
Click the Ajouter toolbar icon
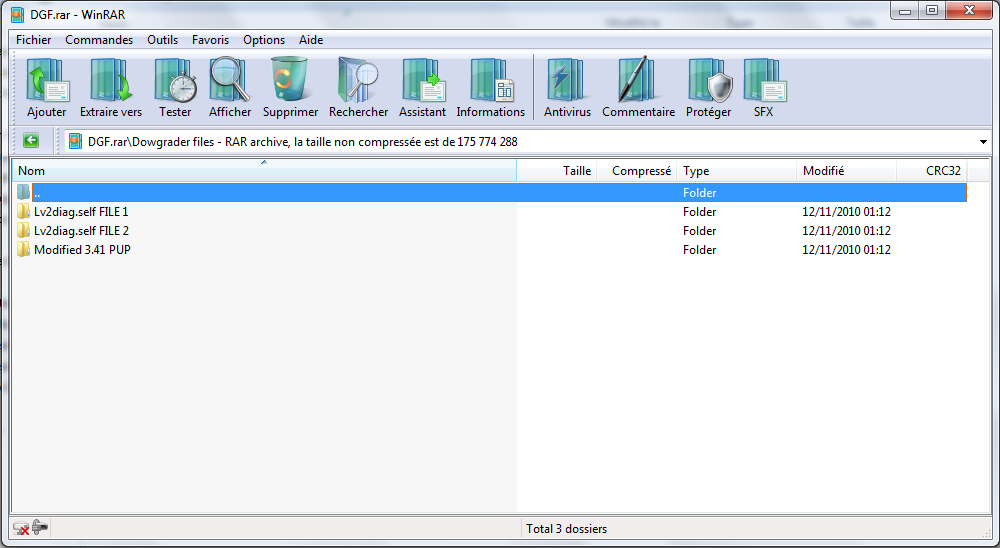point(47,87)
